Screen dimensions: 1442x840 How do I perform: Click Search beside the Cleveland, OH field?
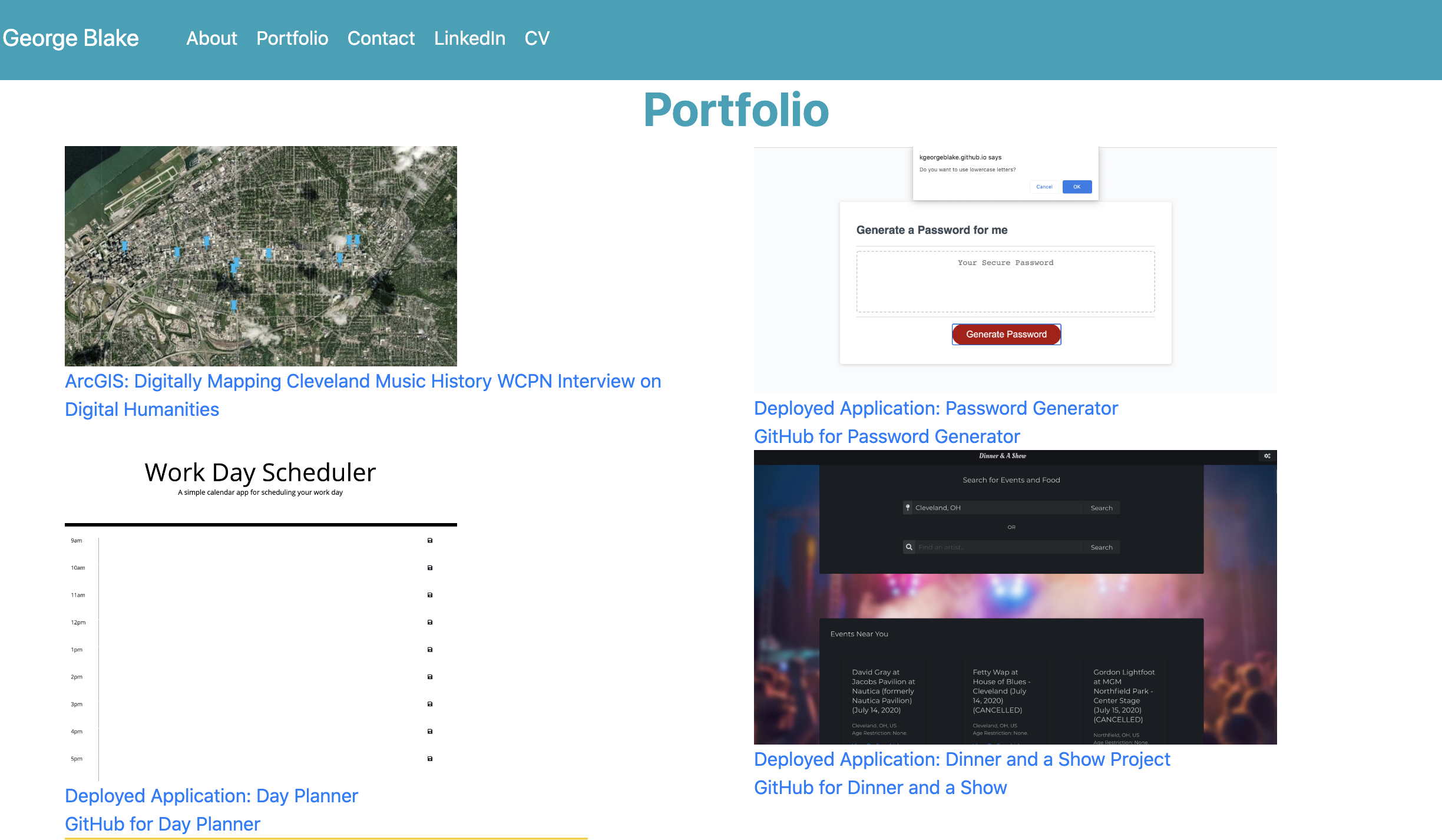pos(1102,508)
